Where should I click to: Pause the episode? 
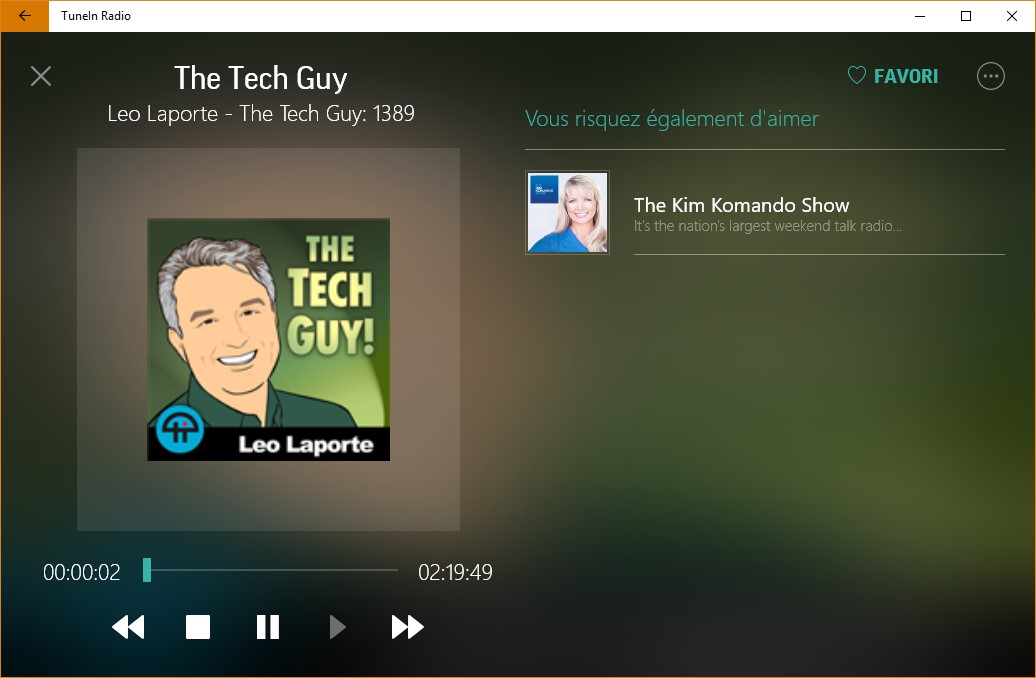click(268, 626)
